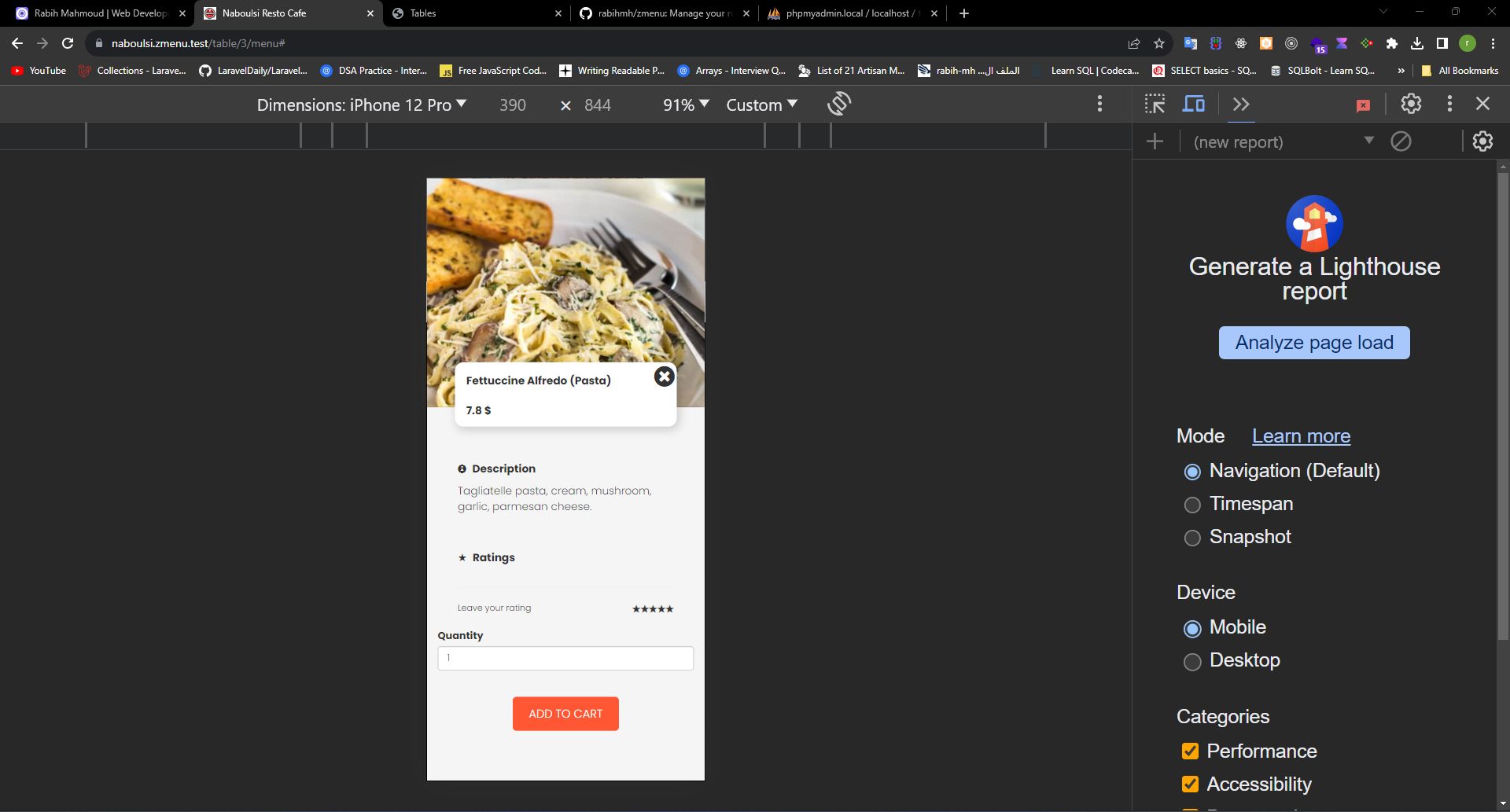Reload the current page

pyautogui.click(x=68, y=43)
